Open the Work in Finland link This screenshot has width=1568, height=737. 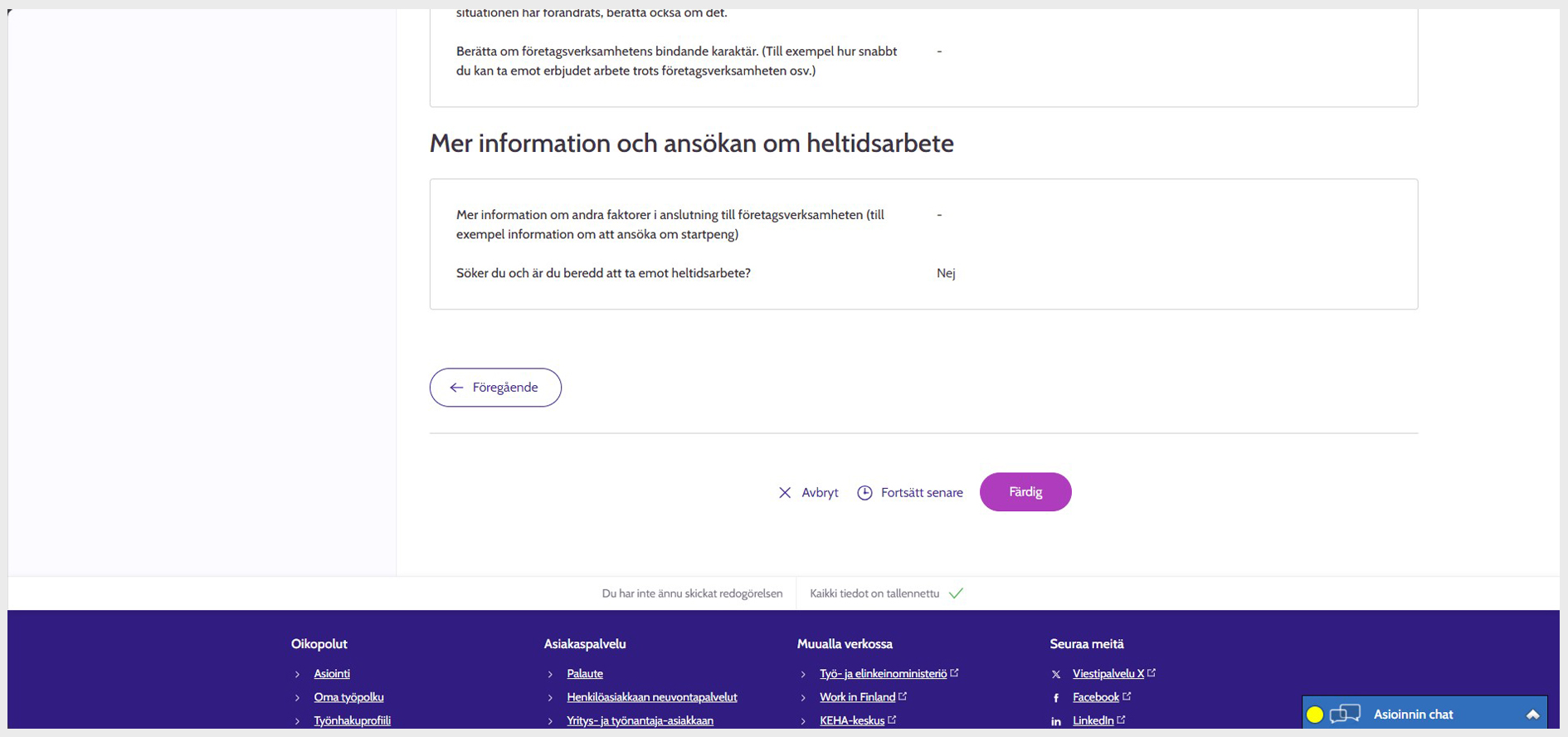tap(857, 697)
